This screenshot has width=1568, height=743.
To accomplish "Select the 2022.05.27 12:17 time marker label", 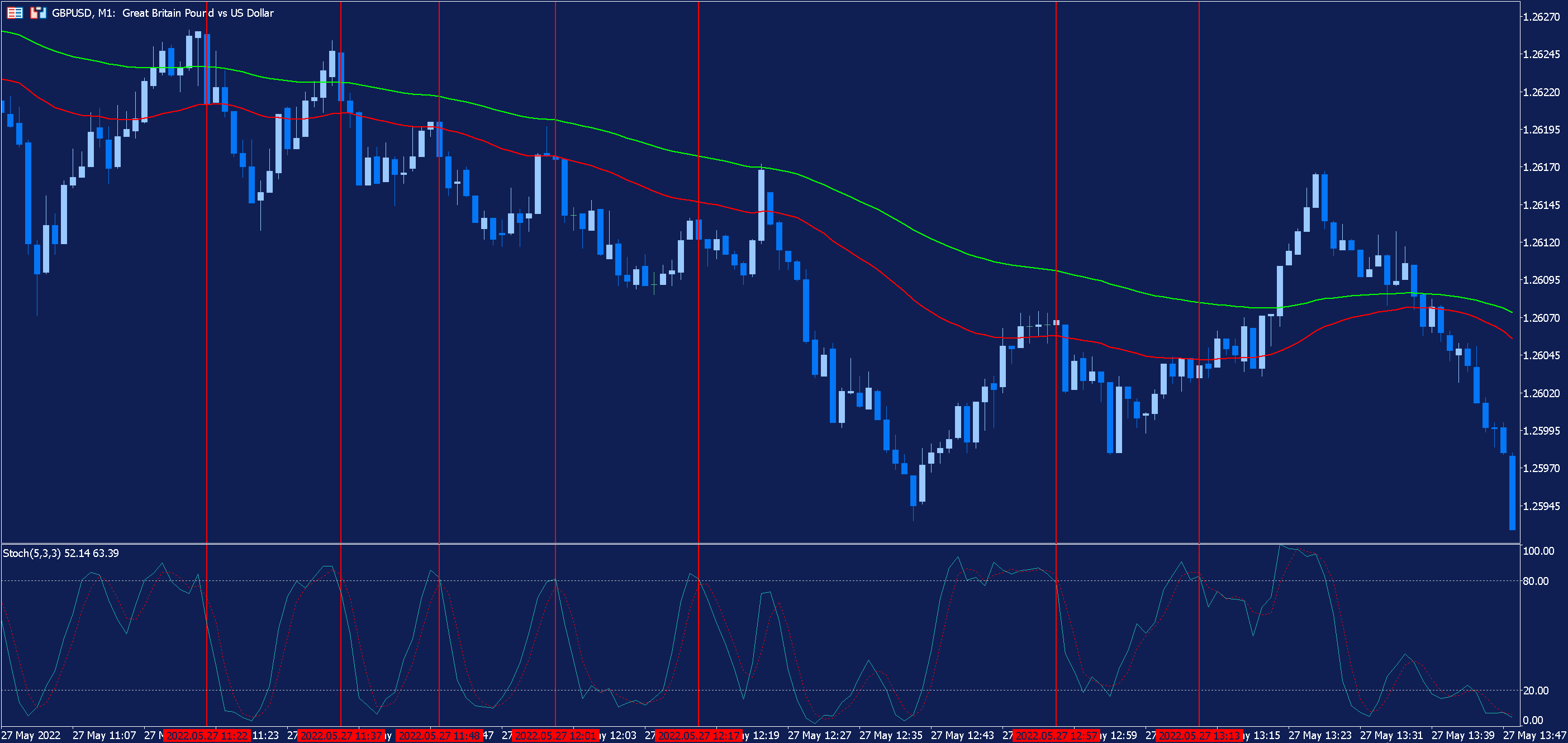I will tap(698, 736).
